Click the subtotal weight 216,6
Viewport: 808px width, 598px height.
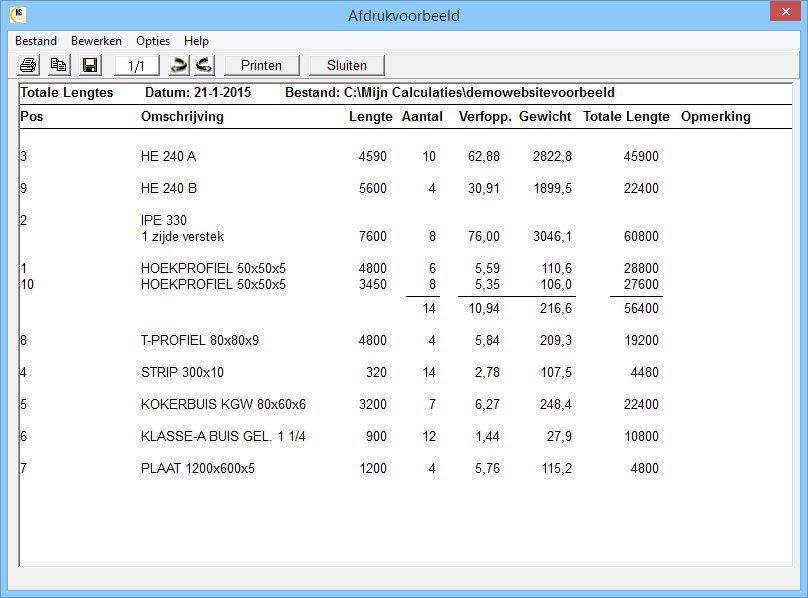coord(556,308)
